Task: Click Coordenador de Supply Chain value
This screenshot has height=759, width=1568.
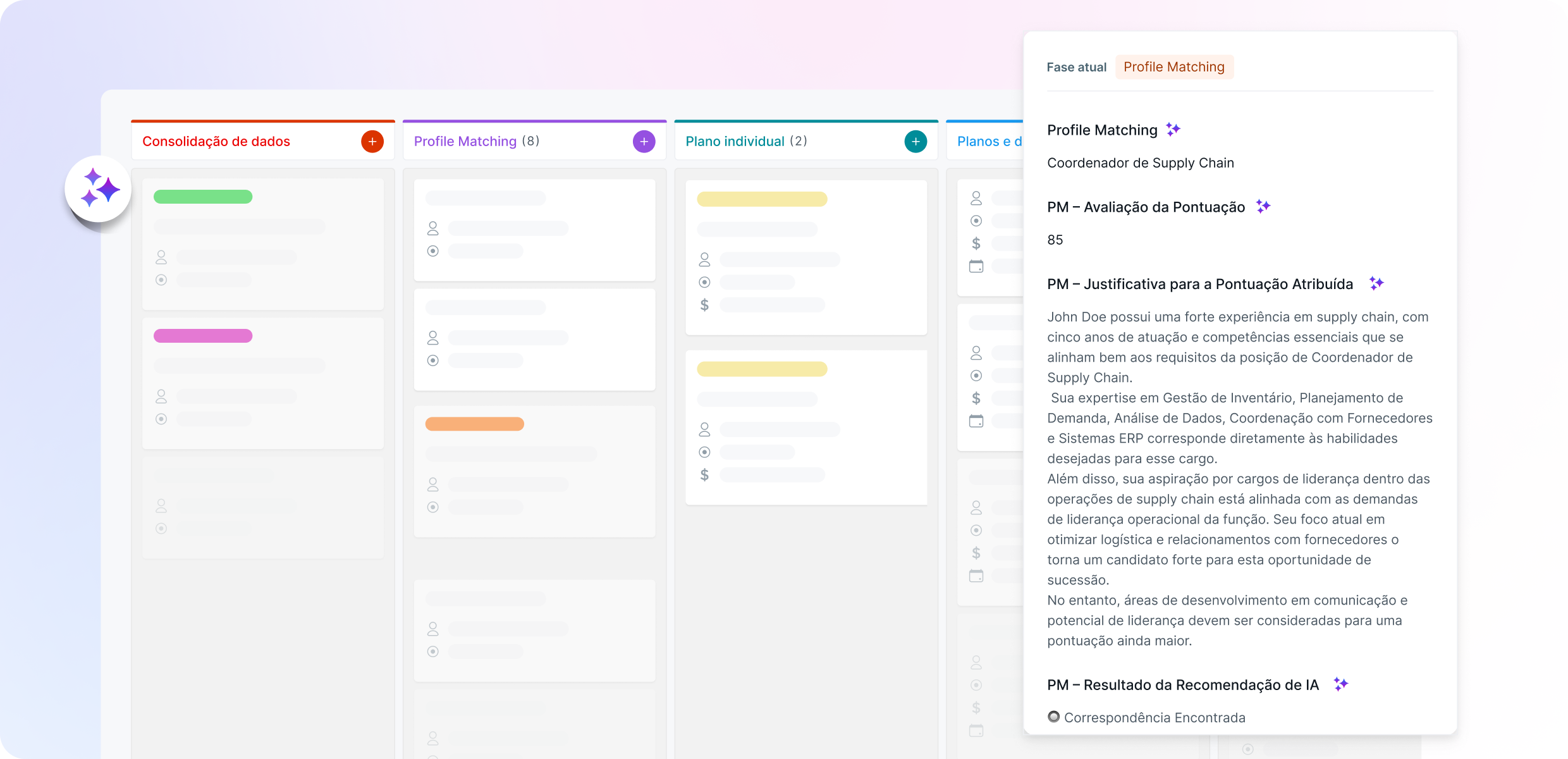Action: pyautogui.click(x=1140, y=163)
